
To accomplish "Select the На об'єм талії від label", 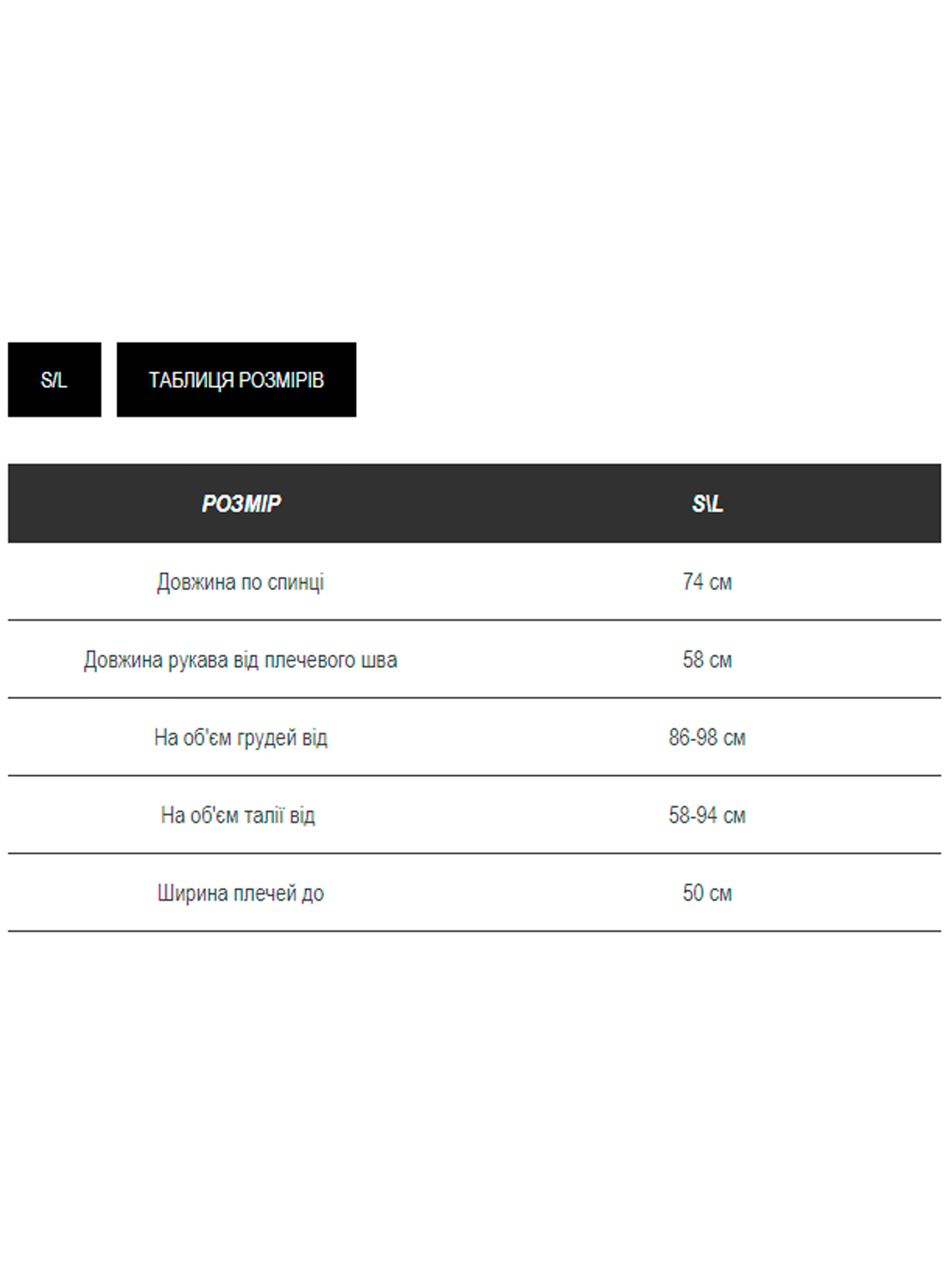I will click(237, 815).
